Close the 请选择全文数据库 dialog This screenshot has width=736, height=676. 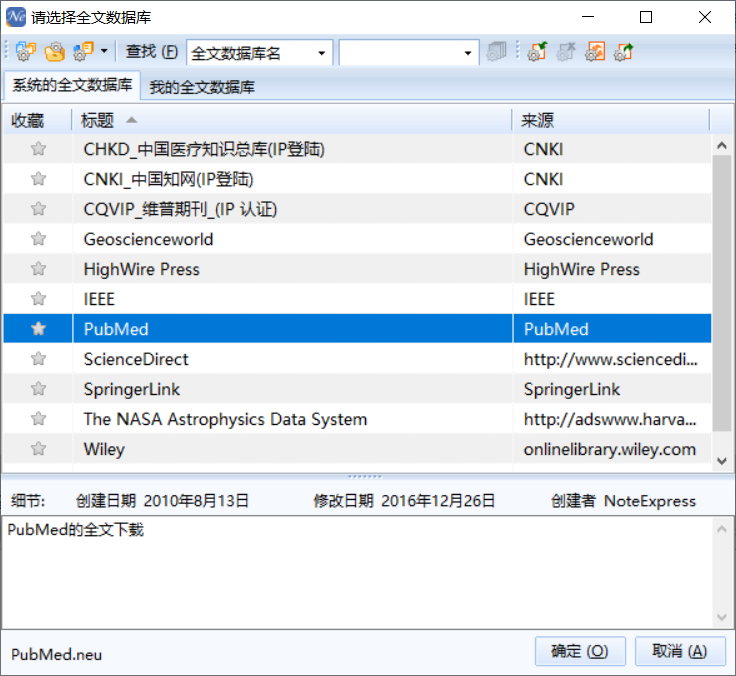[705, 17]
